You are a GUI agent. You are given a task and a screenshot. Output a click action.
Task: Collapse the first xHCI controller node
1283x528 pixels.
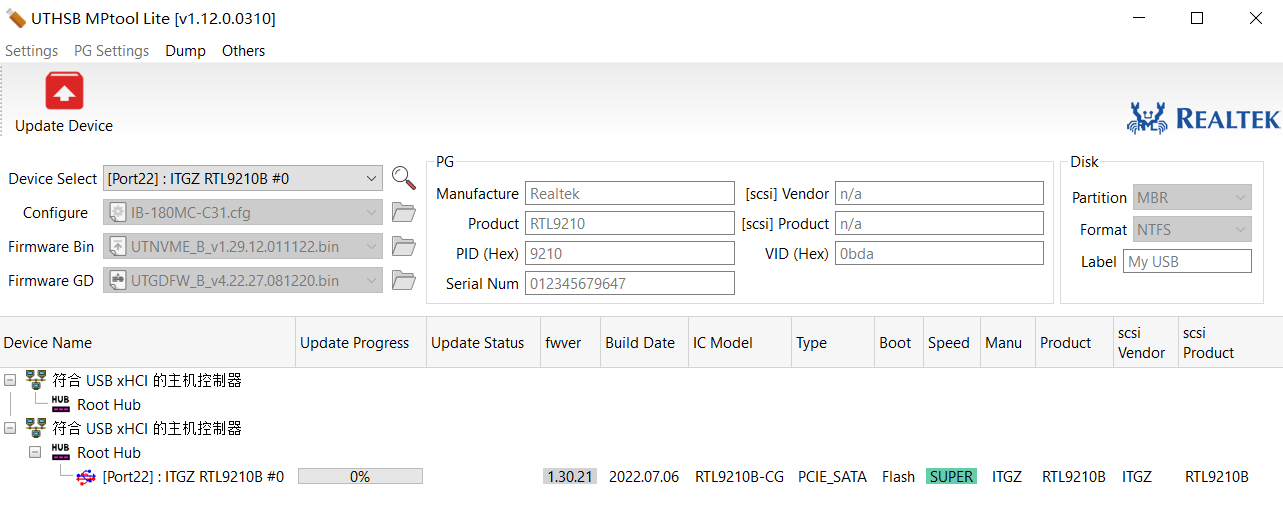tap(9, 380)
